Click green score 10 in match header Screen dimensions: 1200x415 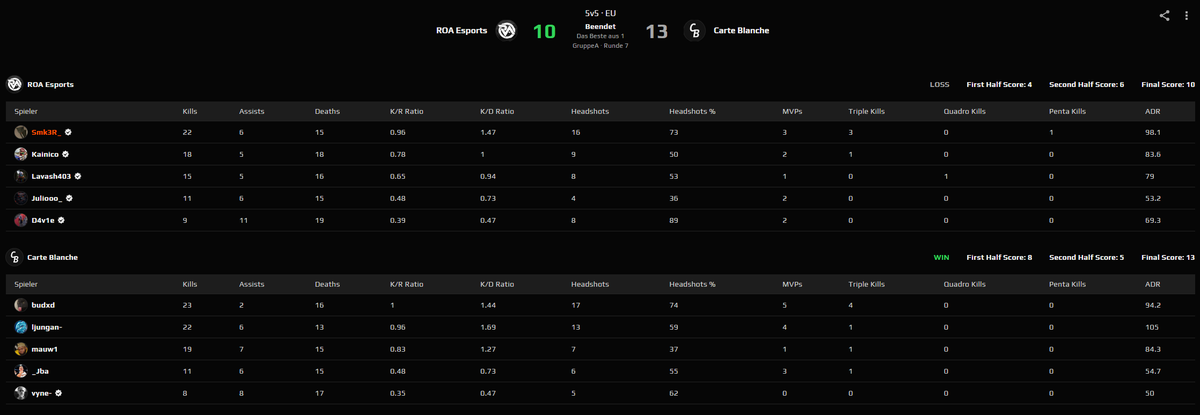point(544,31)
